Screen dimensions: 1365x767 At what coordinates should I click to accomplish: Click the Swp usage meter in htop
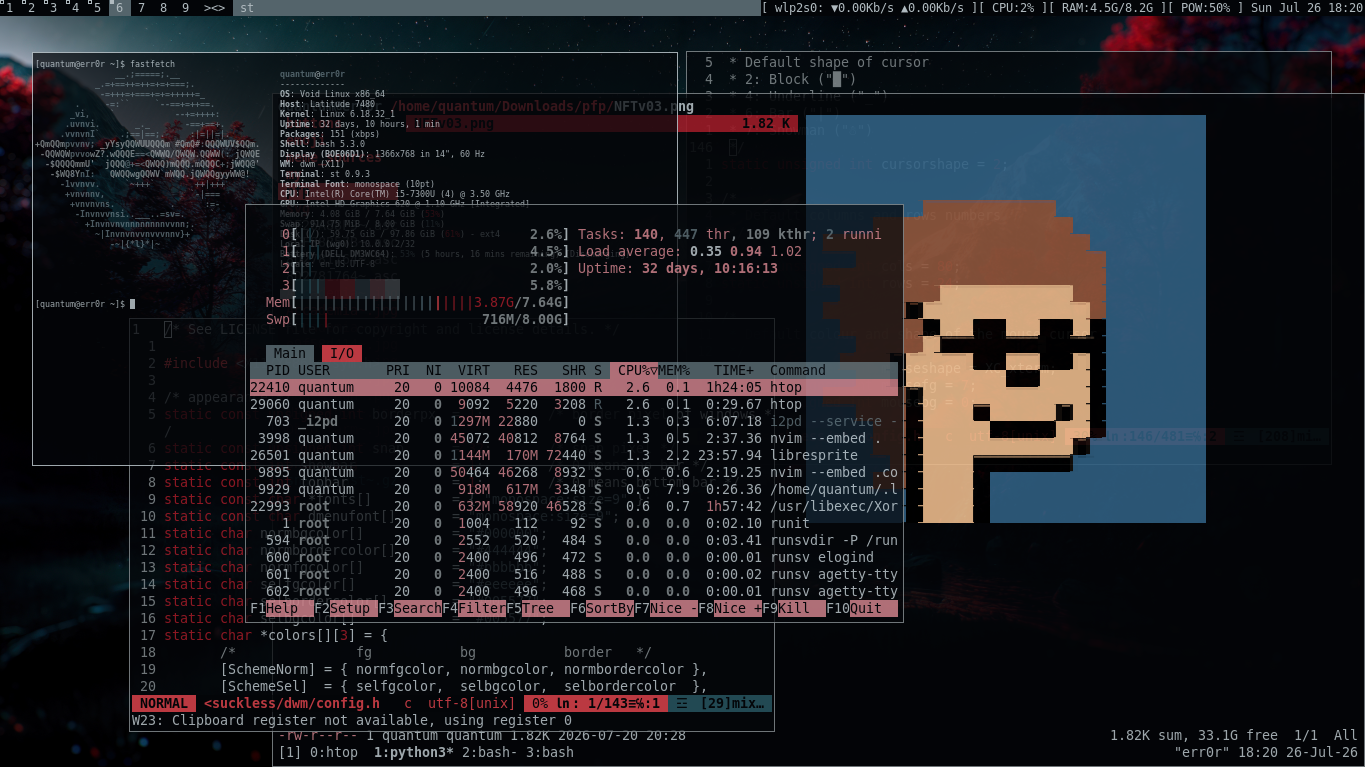point(418,319)
